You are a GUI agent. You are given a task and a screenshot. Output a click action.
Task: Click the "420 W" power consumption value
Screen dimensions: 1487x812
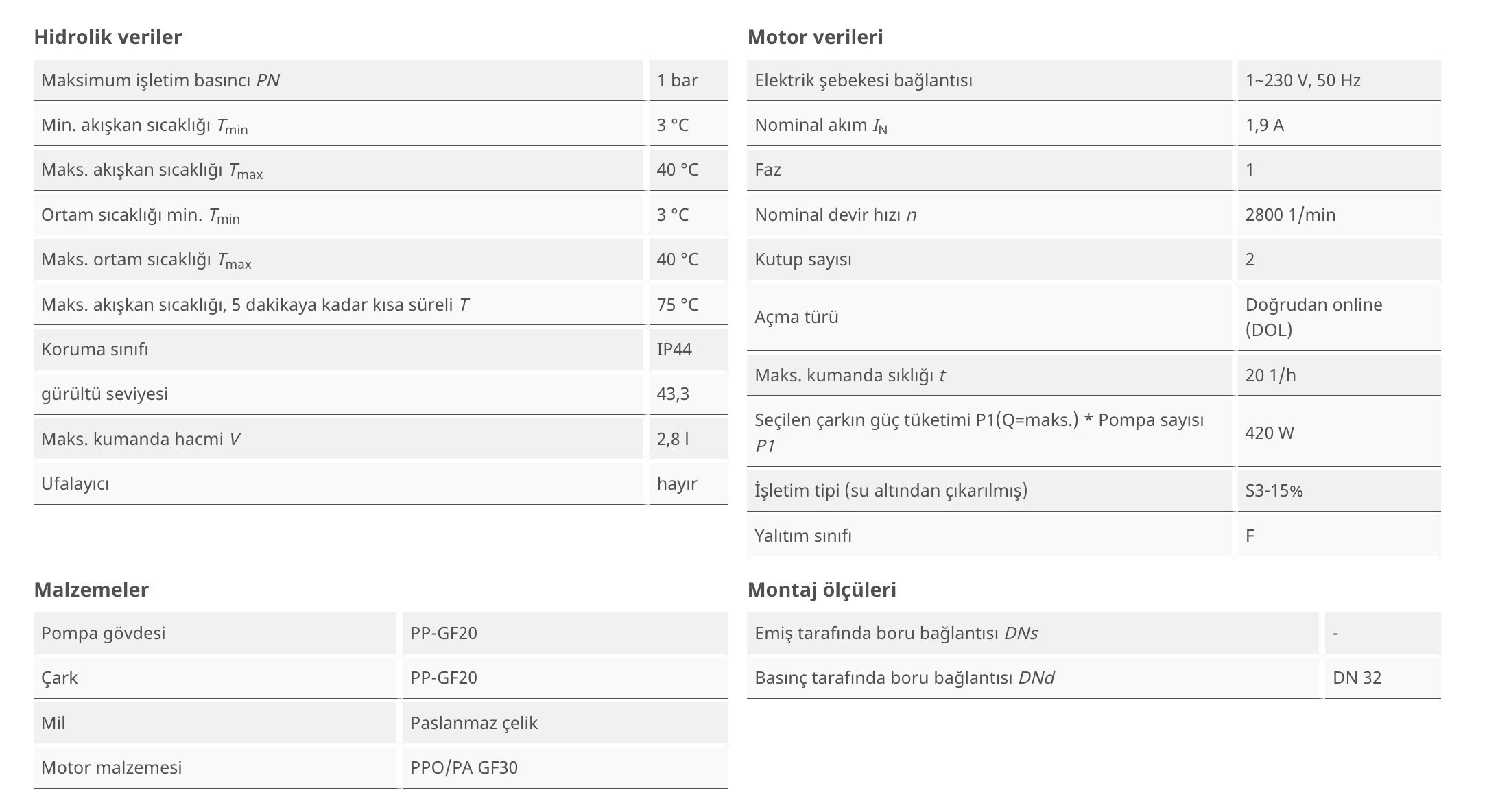[x=1270, y=433]
